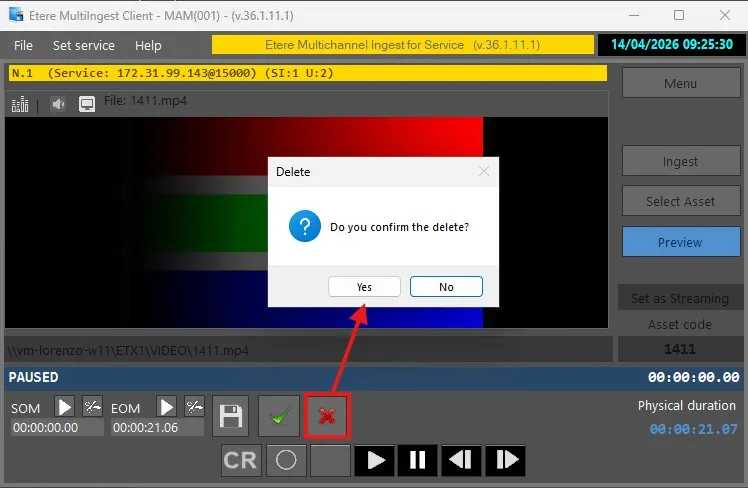Image resolution: width=748 pixels, height=488 pixels.
Task: Click the red X delete icon
Action: [x=327, y=416]
